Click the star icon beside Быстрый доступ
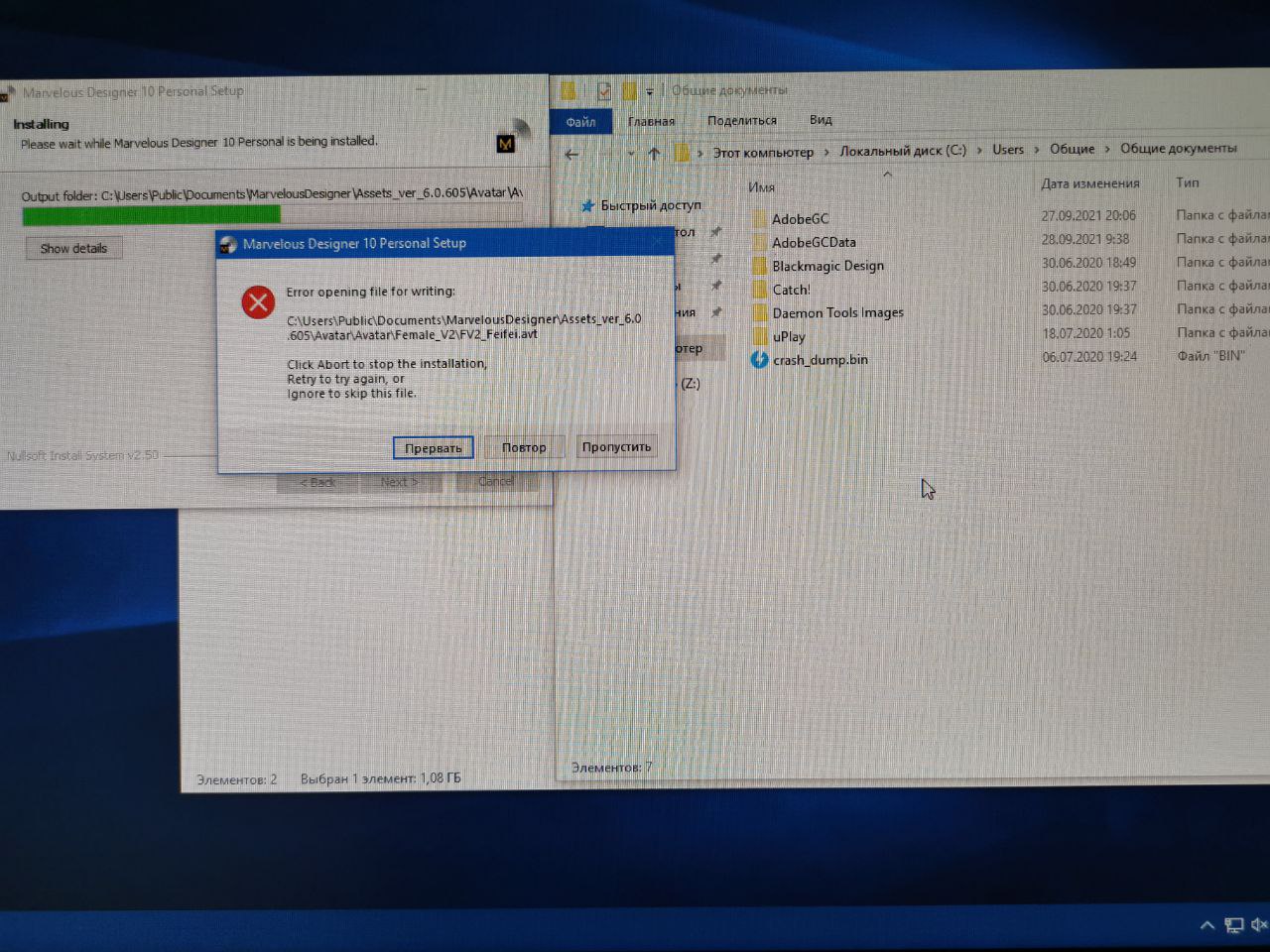The image size is (1270, 952). [588, 205]
